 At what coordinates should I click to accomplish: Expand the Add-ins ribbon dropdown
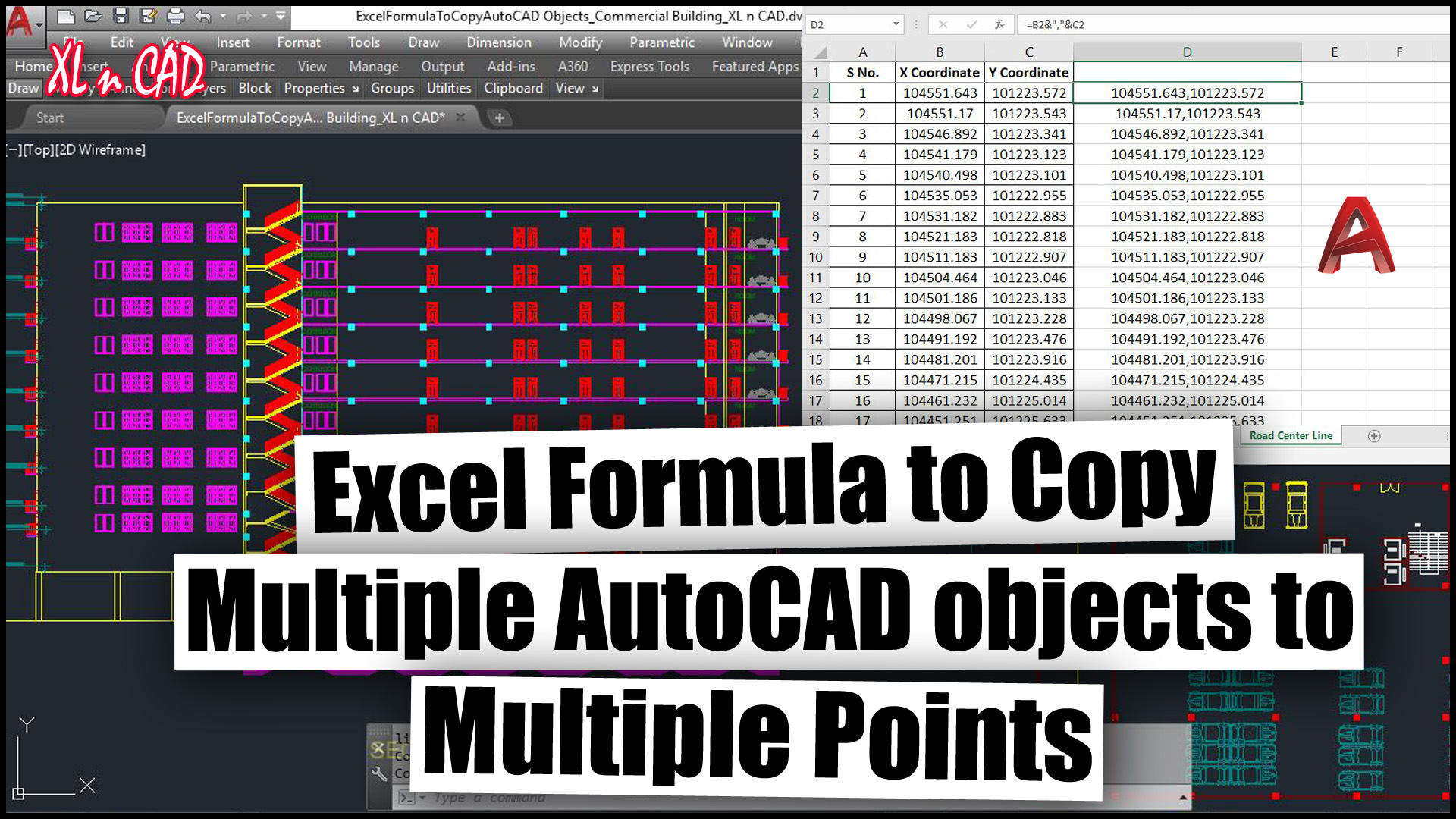510,65
